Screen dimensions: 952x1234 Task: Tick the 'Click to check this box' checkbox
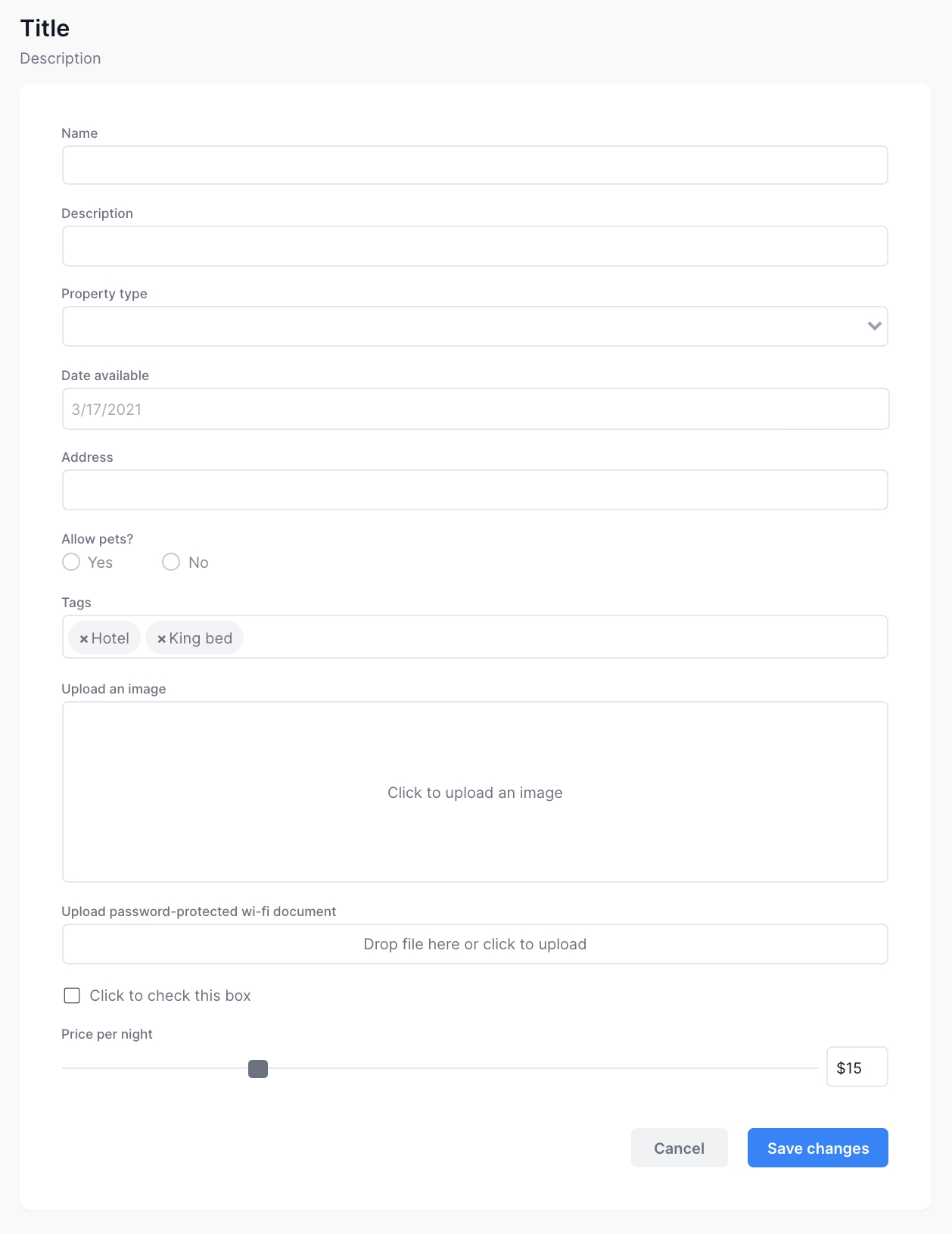tap(72, 996)
